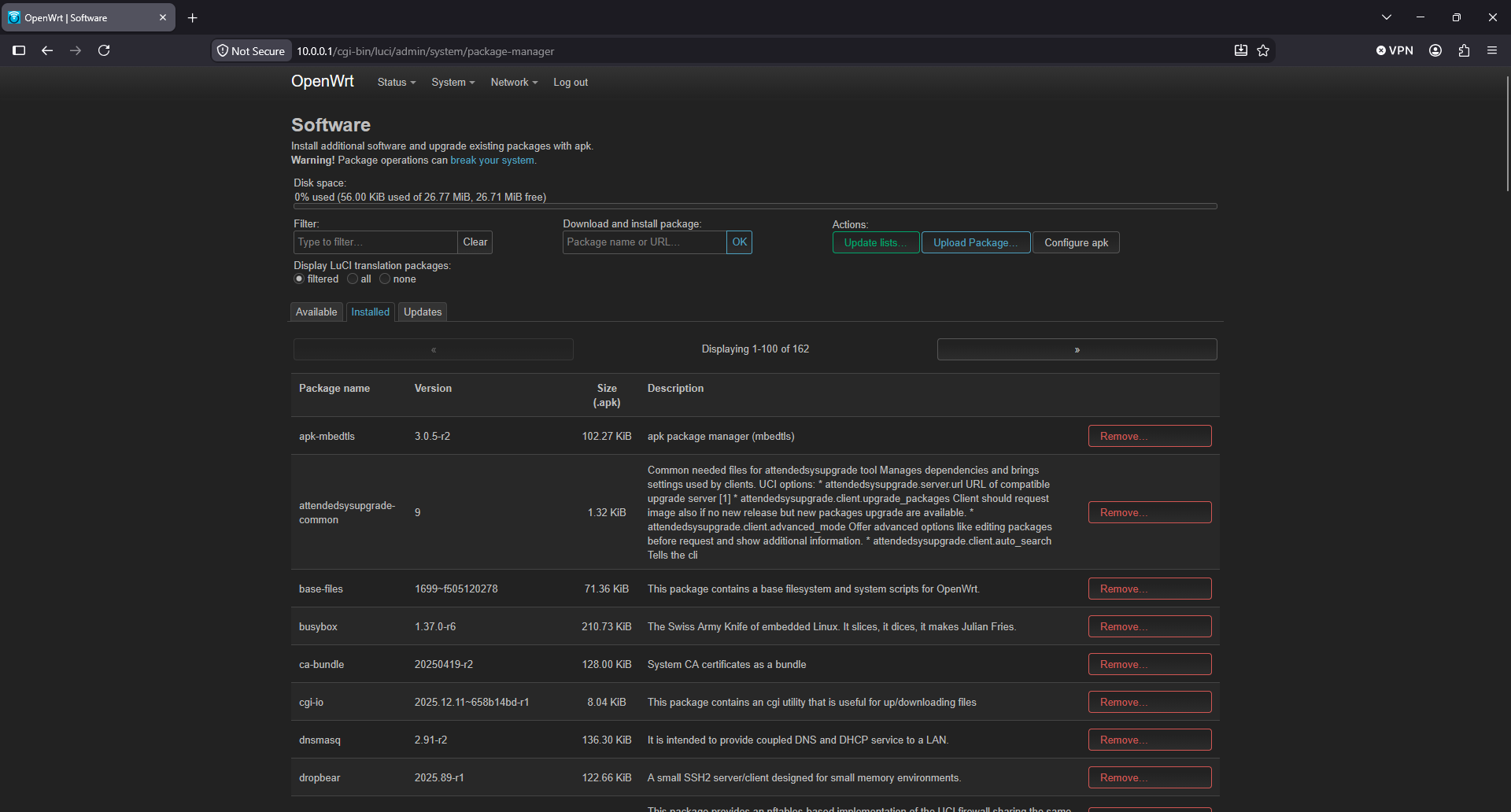This screenshot has width=1511, height=812.
Task: Select the none translation radio button
Action: [385, 279]
